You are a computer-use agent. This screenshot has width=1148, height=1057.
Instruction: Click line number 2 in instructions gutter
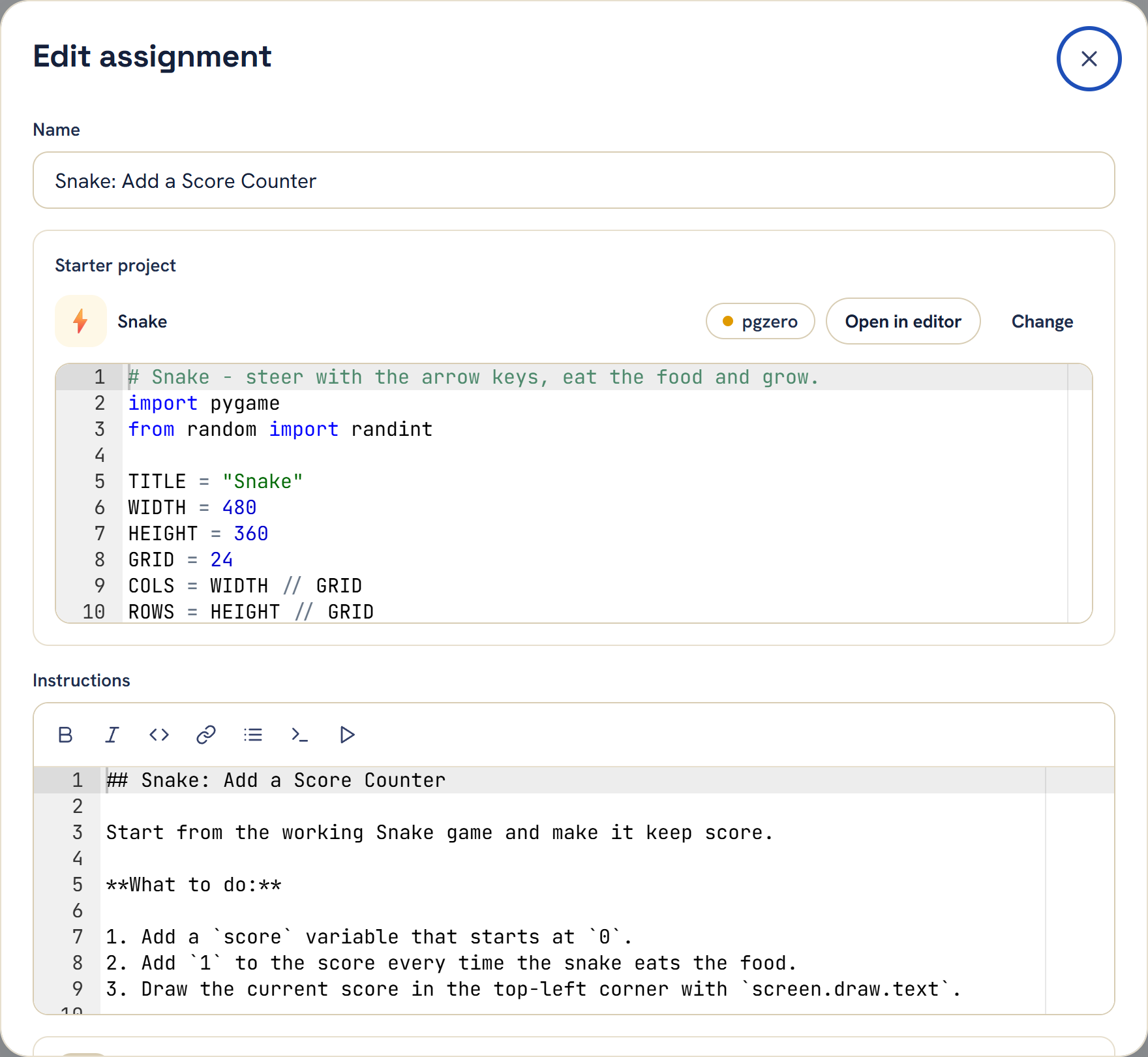[x=78, y=806]
